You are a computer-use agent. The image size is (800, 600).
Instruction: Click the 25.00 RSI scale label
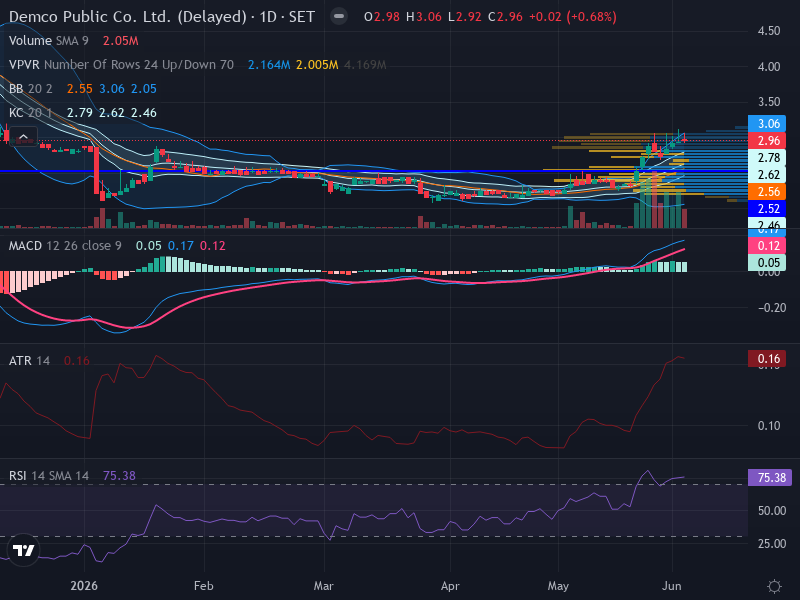tap(771, 544)
